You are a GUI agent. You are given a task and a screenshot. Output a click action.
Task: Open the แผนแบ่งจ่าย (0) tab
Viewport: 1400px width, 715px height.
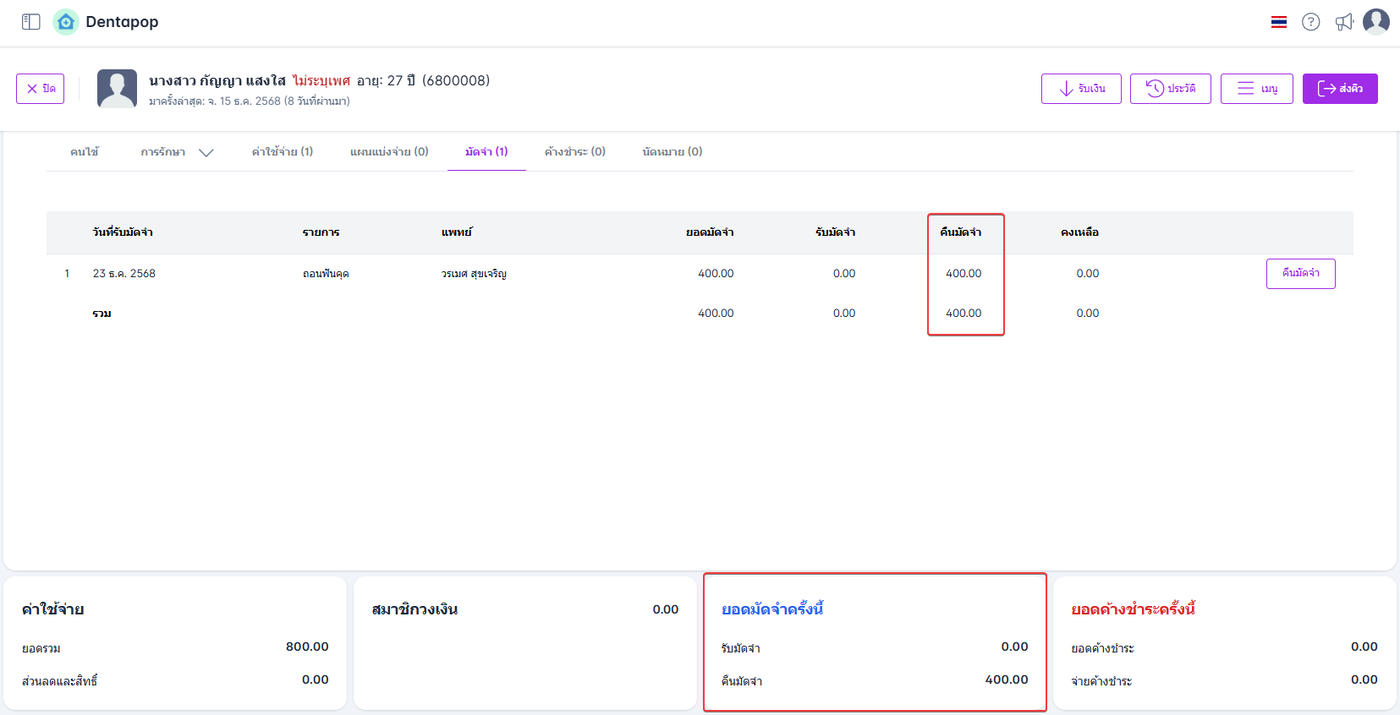389,152
